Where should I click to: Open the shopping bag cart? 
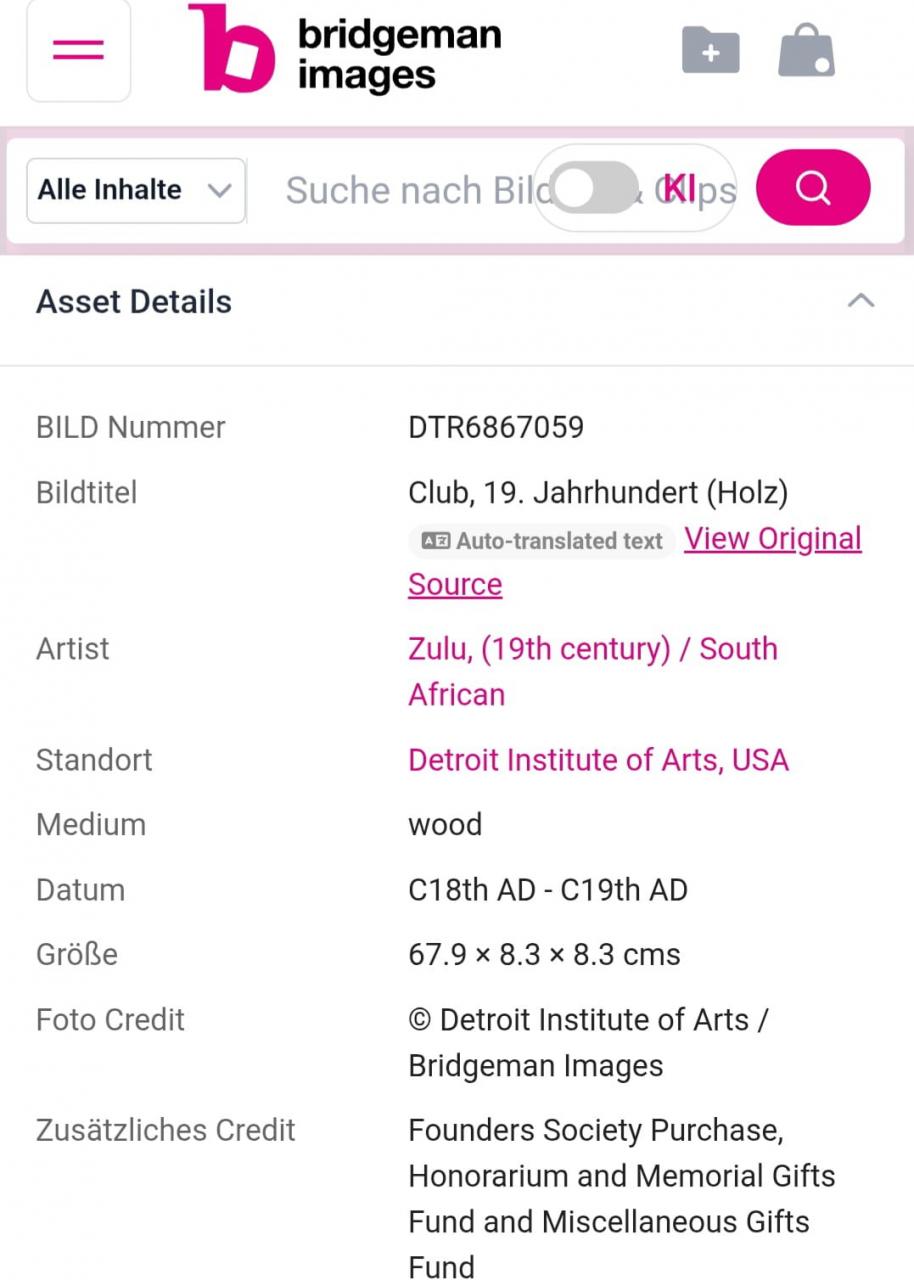(x=806, y=50)
